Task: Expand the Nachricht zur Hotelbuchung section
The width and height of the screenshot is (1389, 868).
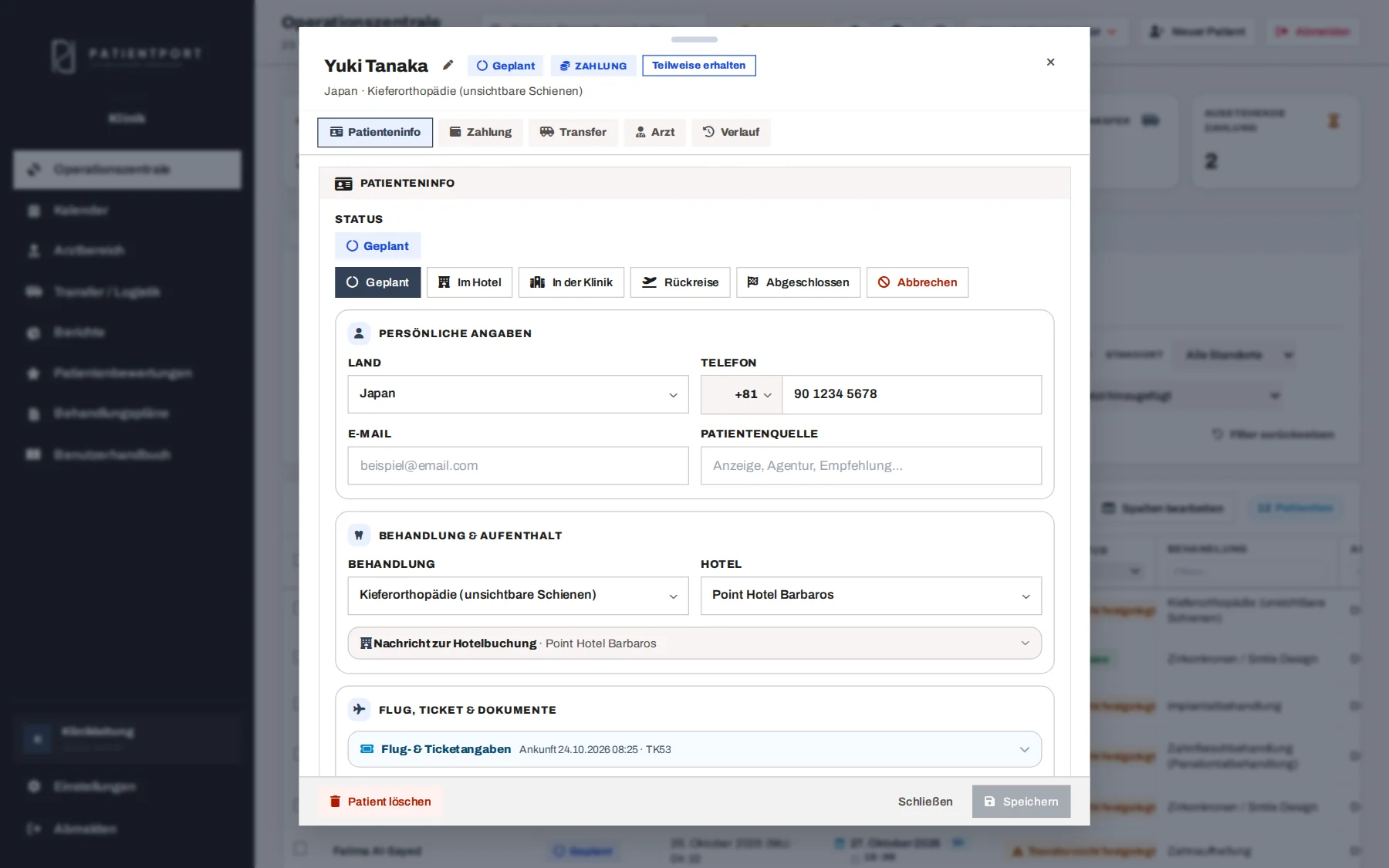Action: point(694,643)
